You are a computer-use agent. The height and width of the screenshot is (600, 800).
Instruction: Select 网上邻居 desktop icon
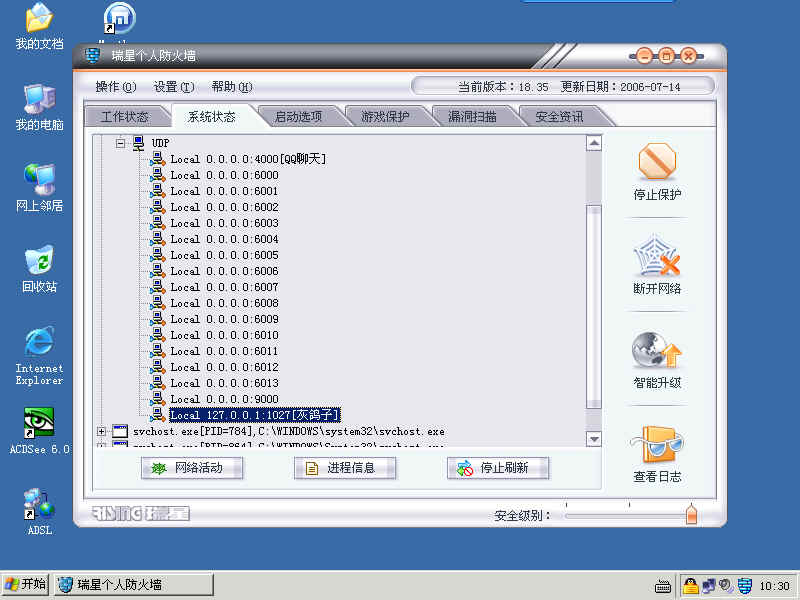[39, 188]
